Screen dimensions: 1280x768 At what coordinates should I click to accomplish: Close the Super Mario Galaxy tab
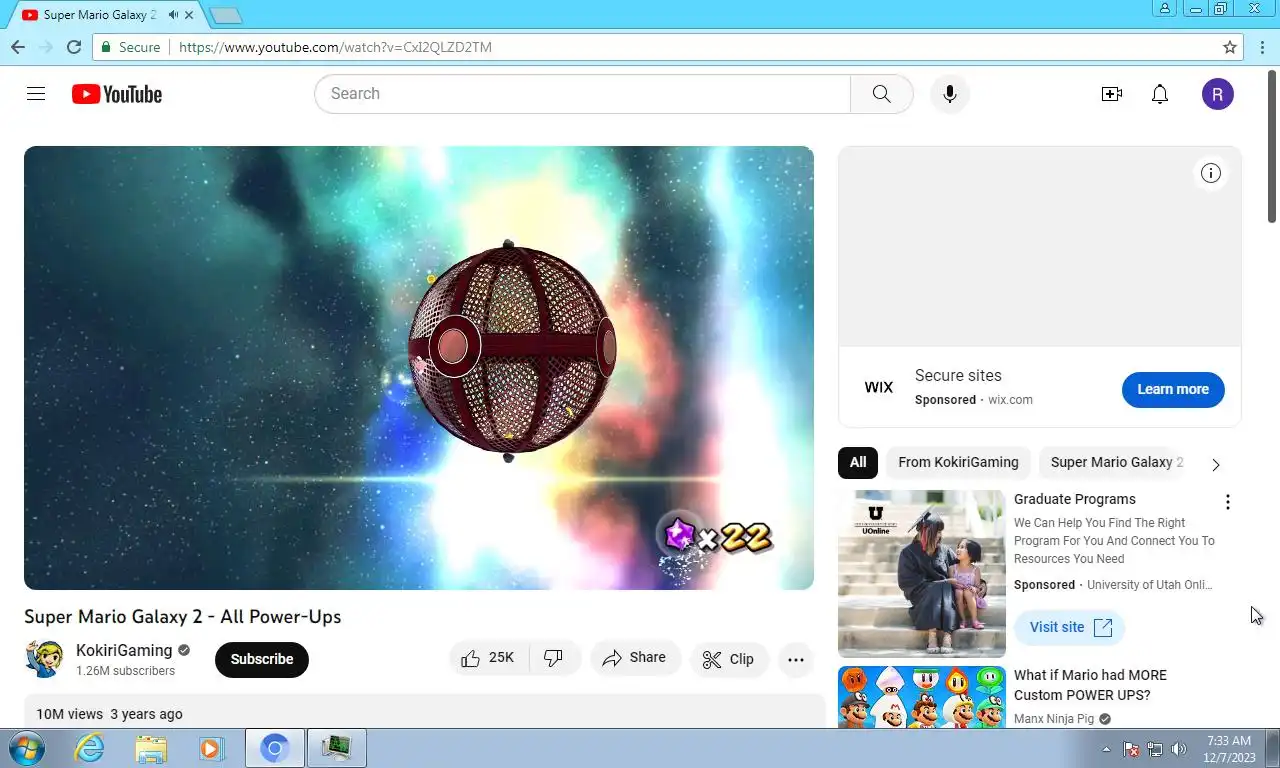(x=189, y=15)
